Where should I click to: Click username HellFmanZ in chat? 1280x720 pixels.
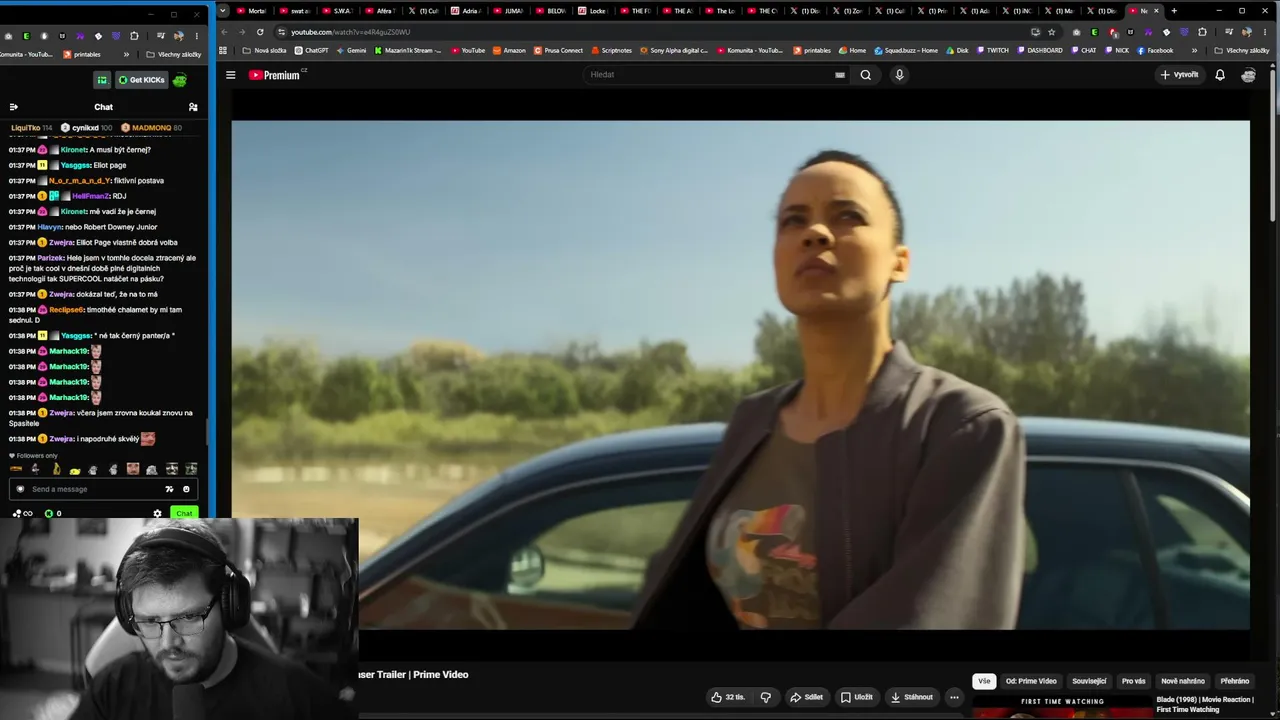[x=91, y=196]
